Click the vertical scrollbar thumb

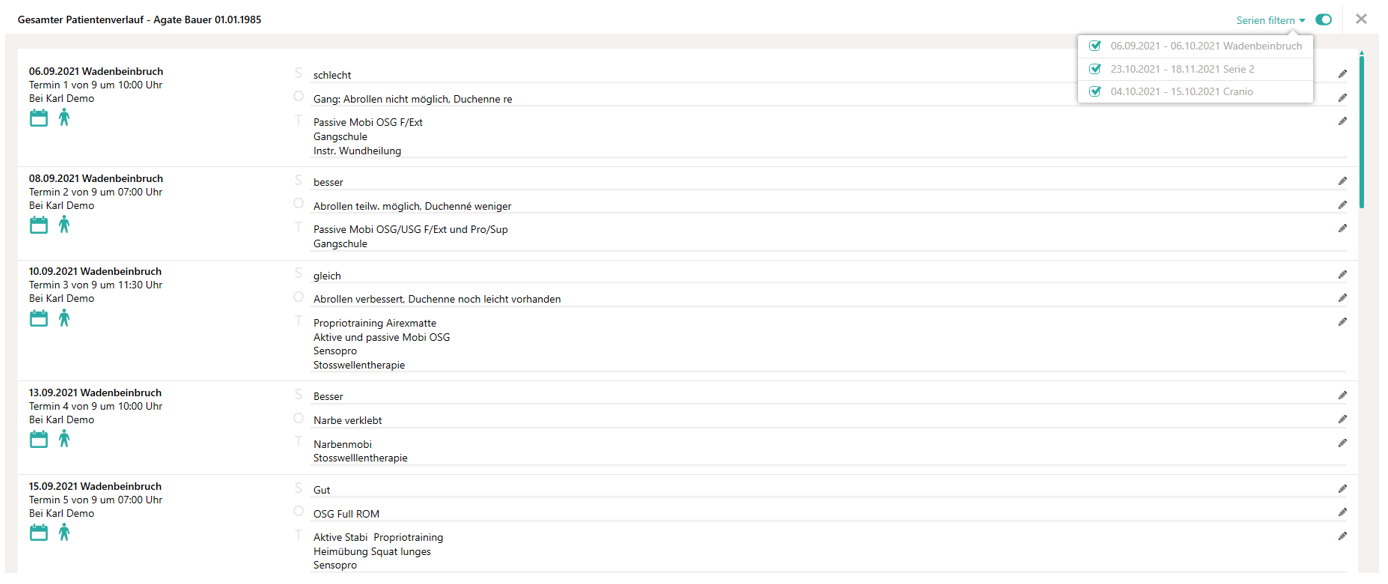(1362, 130)
